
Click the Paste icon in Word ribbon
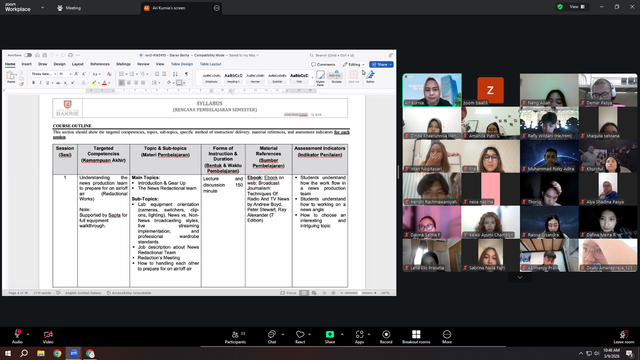[11, 76]
